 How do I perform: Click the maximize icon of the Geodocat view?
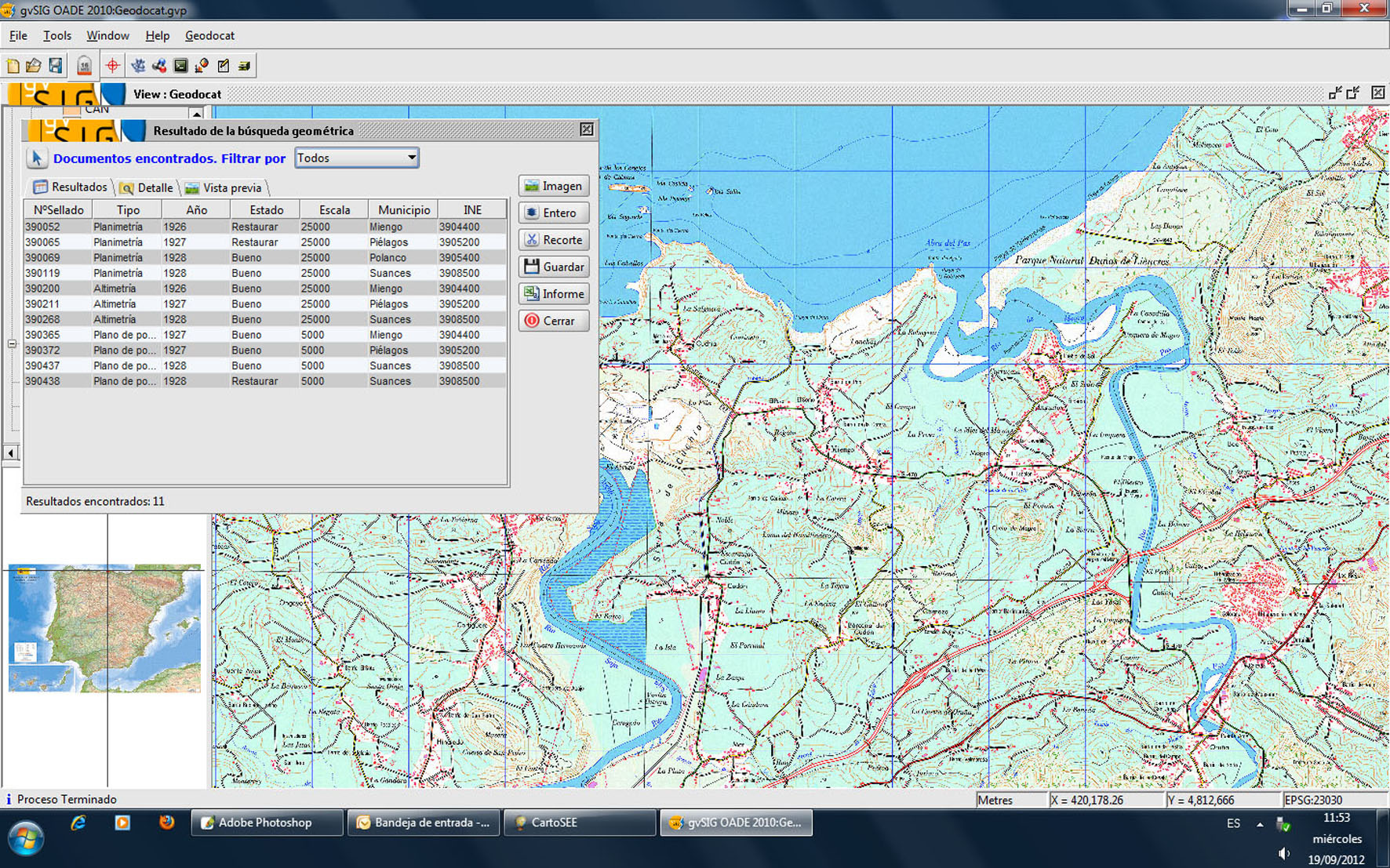pyautogui.click(x=1353, y=93)
